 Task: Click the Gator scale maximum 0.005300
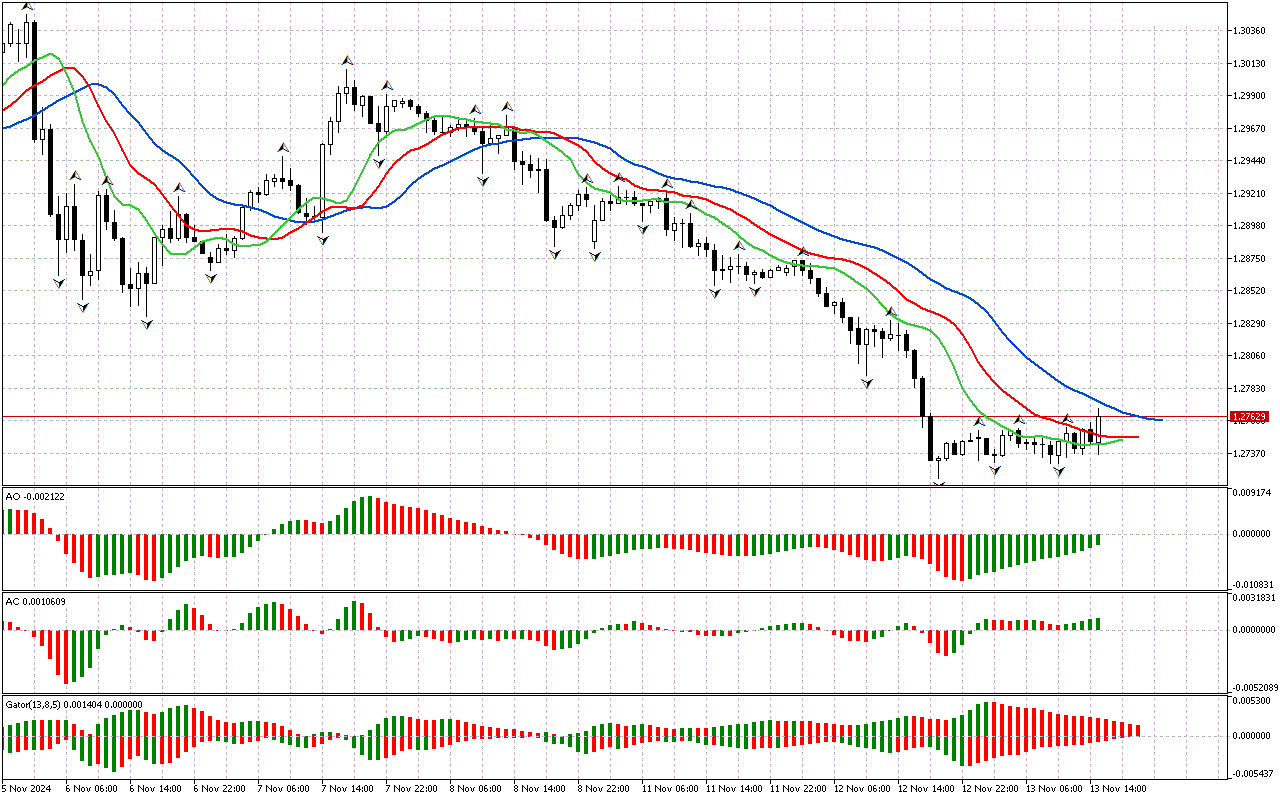click(x=1252, y=701)
